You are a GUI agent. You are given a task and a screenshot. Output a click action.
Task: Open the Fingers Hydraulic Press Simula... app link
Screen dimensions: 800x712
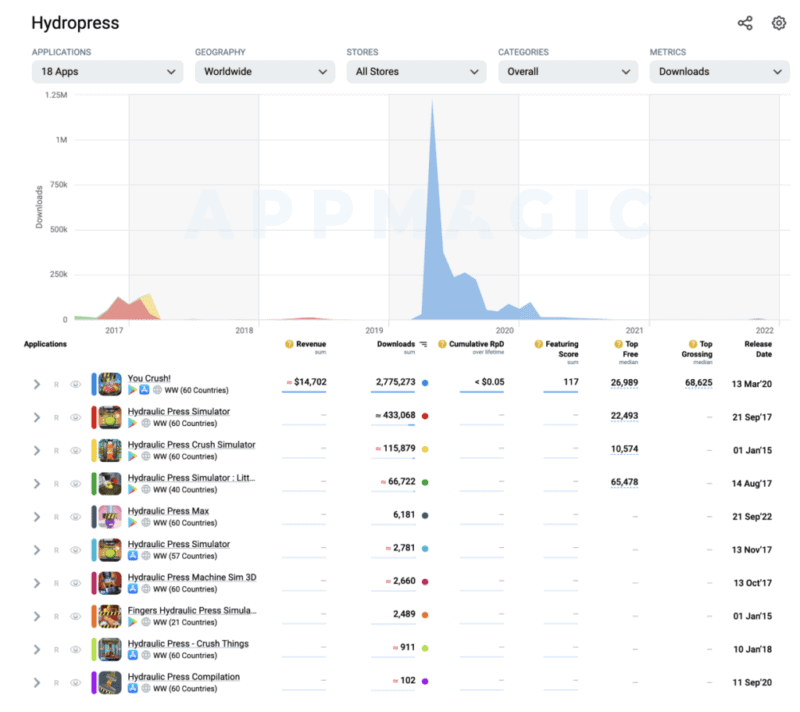[x=192, y=610]
